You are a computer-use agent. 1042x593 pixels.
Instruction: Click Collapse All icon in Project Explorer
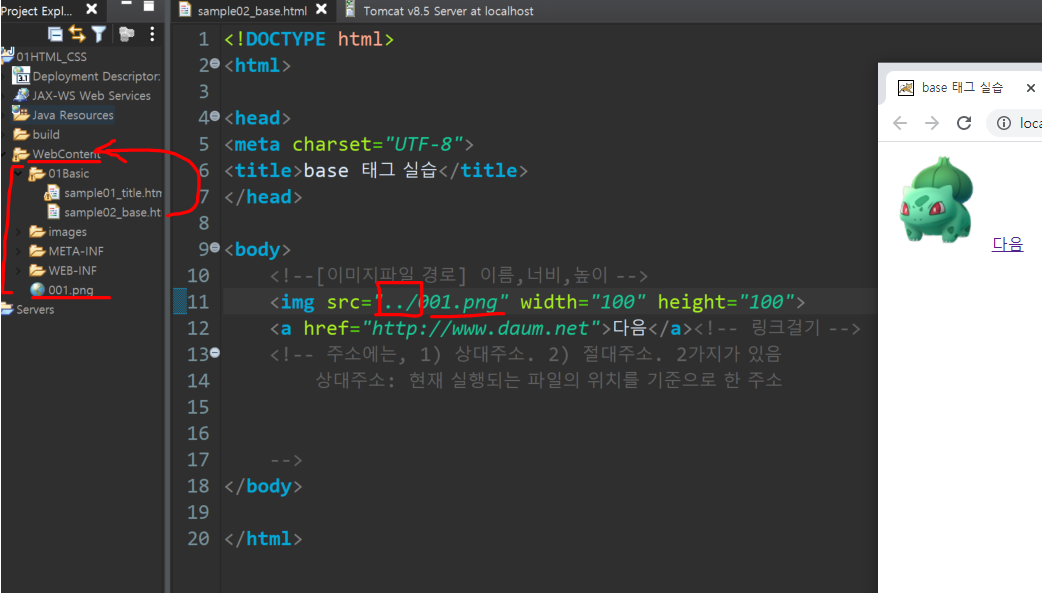point(56,34)
